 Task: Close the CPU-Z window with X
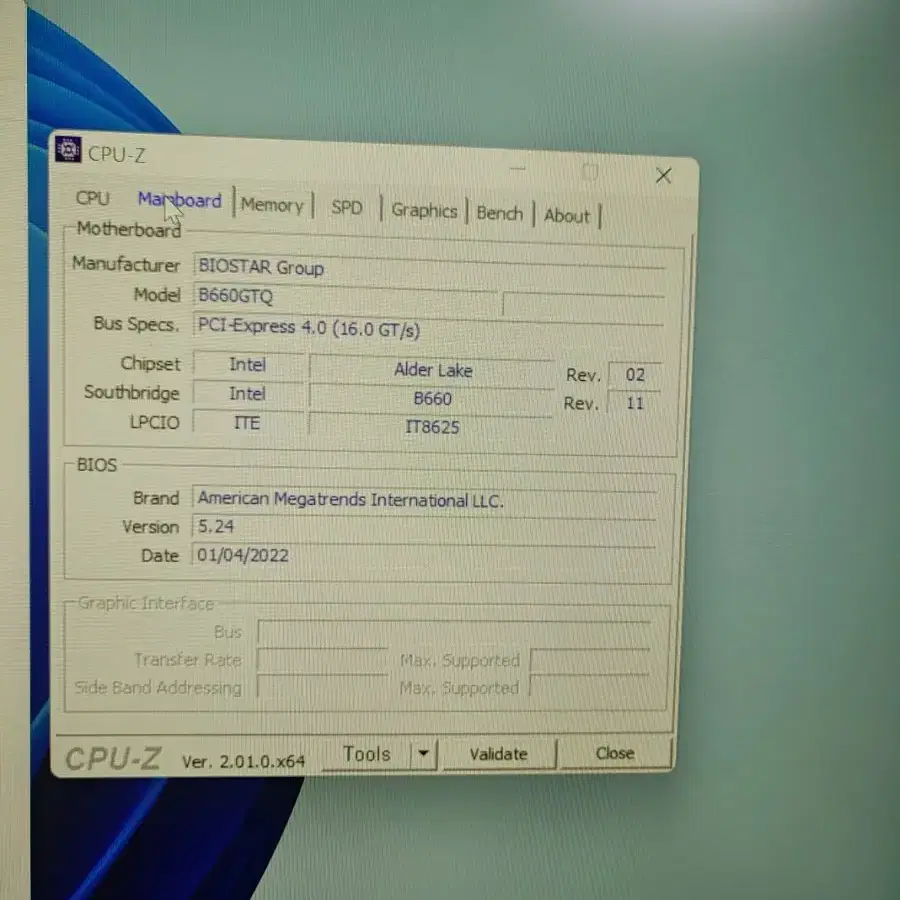click(664, 175)
